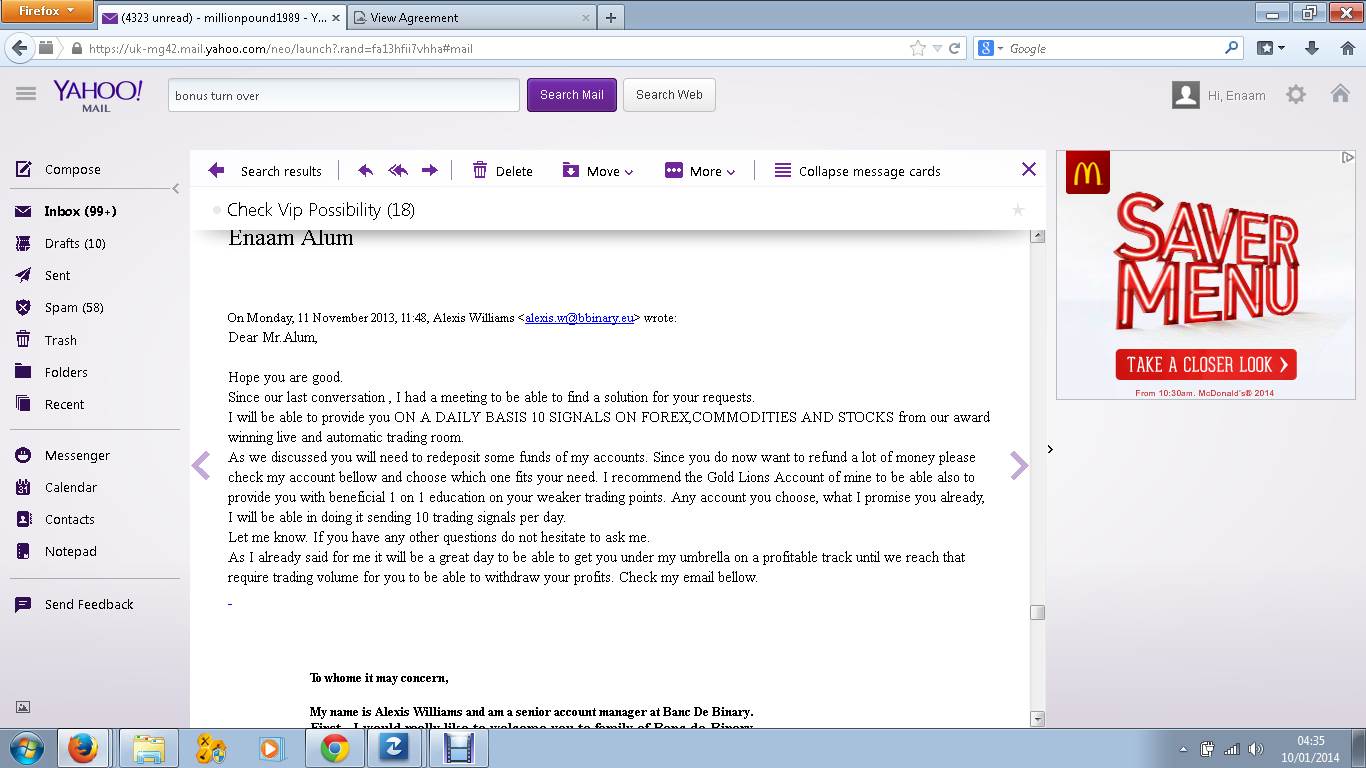Click the volume icon in system tray

(x=1256, y=748)
